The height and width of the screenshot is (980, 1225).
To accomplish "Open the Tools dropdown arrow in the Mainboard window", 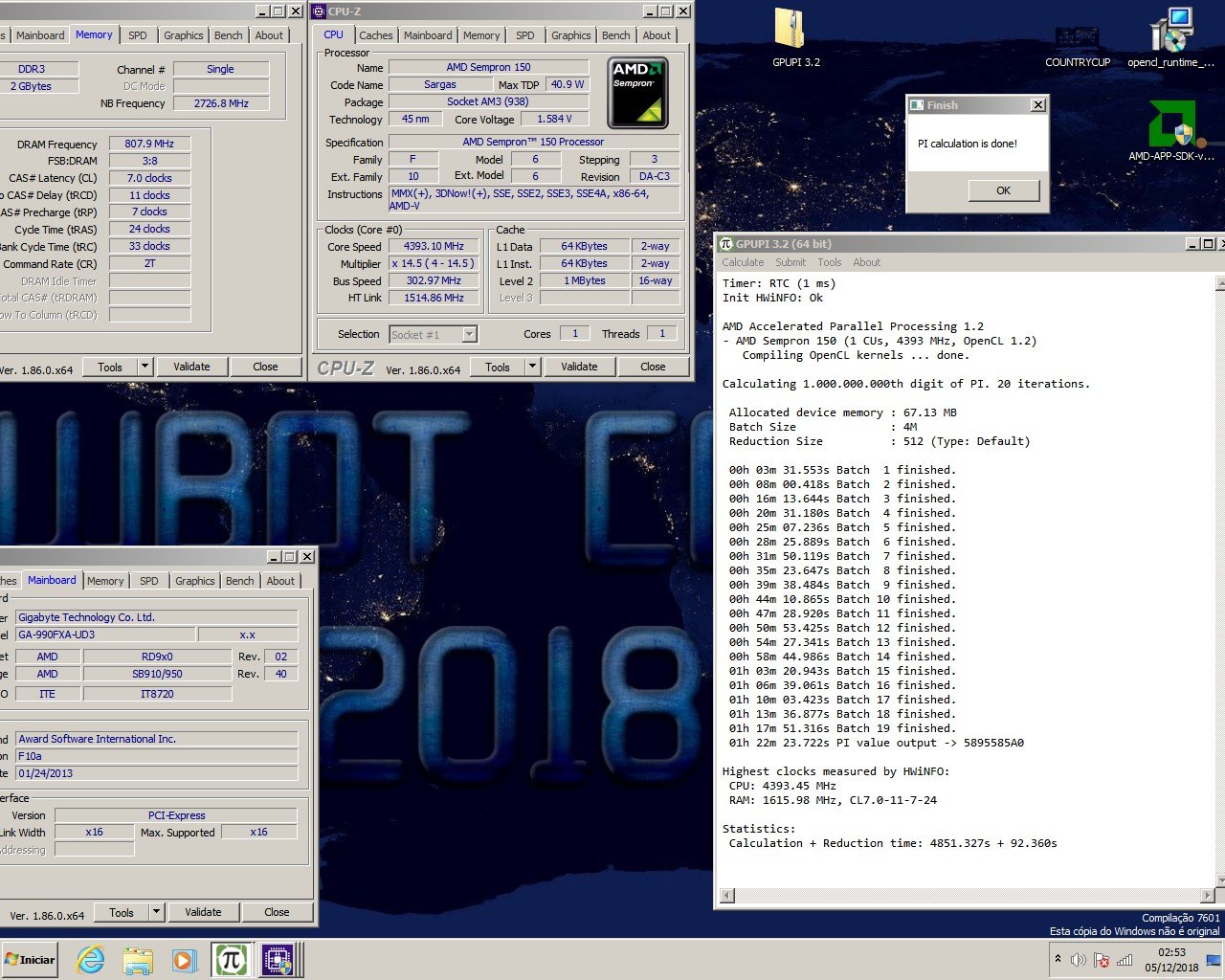I will [x=157, y=912].
